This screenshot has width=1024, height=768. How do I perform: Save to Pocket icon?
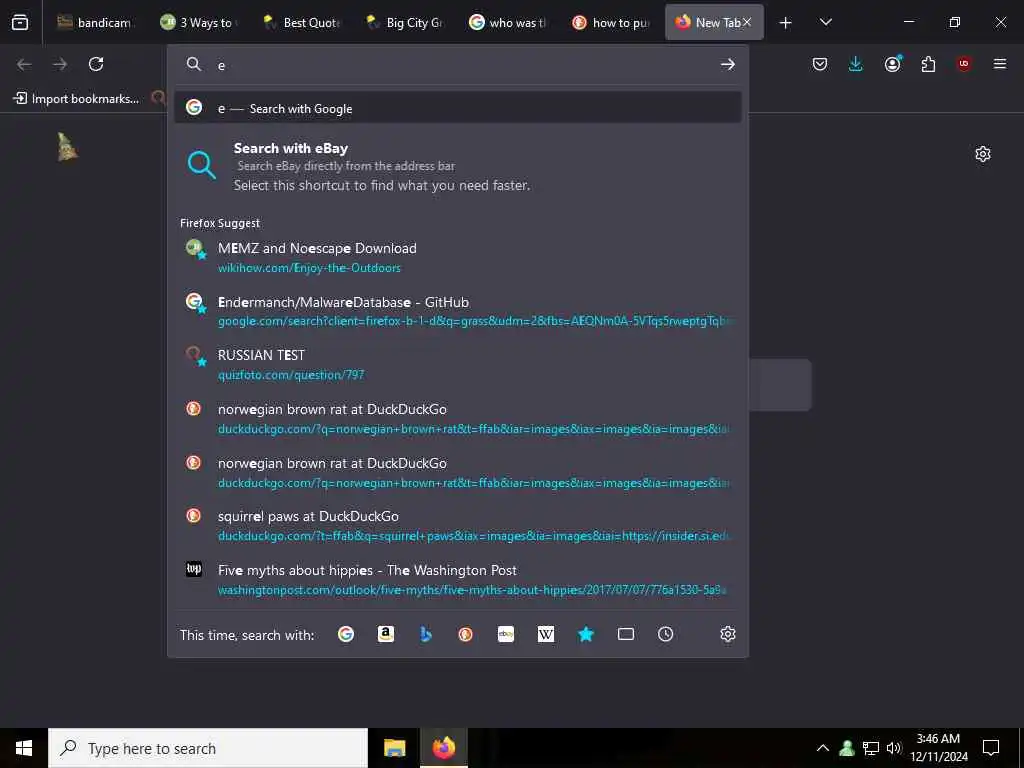(x=820, y=64)
